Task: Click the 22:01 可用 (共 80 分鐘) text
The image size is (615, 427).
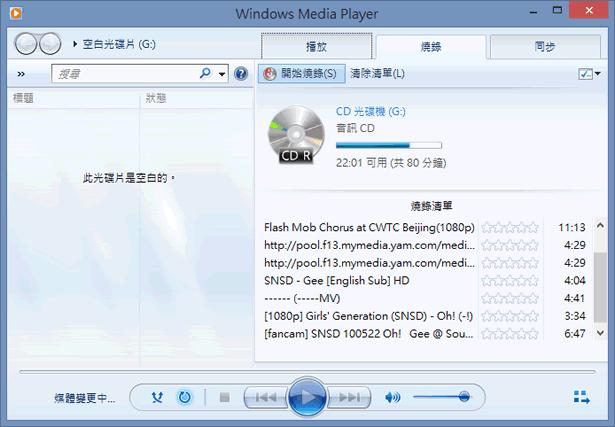Action: point(391,162)
